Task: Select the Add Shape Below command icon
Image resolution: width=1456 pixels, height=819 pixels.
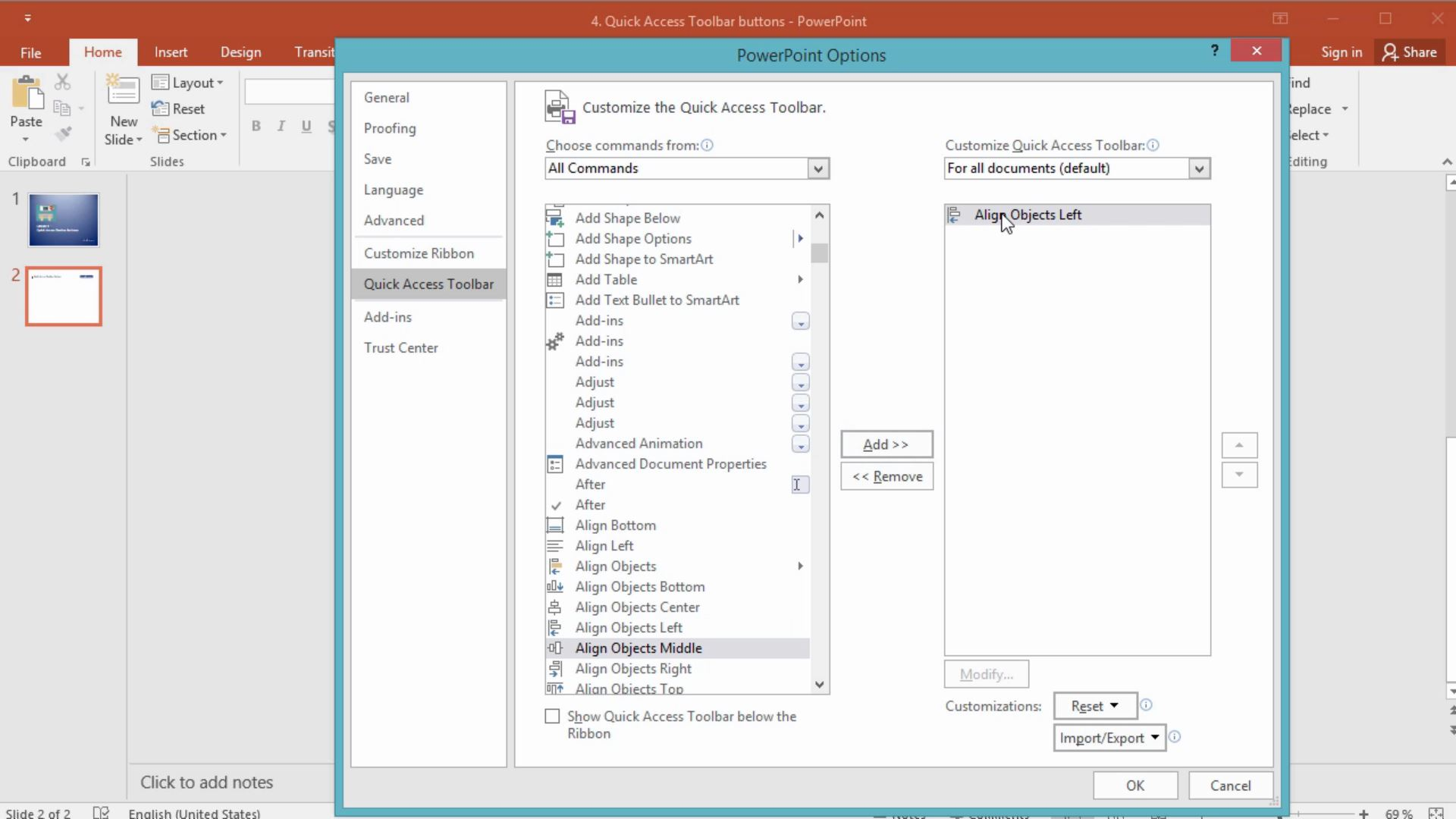Action: (556, 218)
